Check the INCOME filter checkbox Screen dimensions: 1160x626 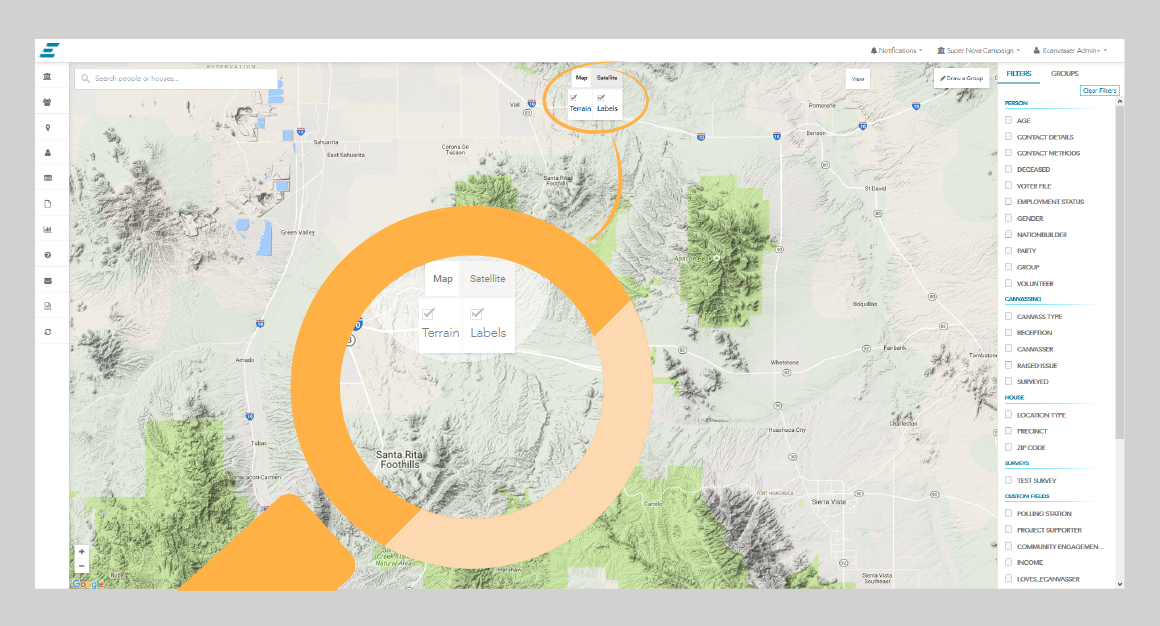[1008, 562]
